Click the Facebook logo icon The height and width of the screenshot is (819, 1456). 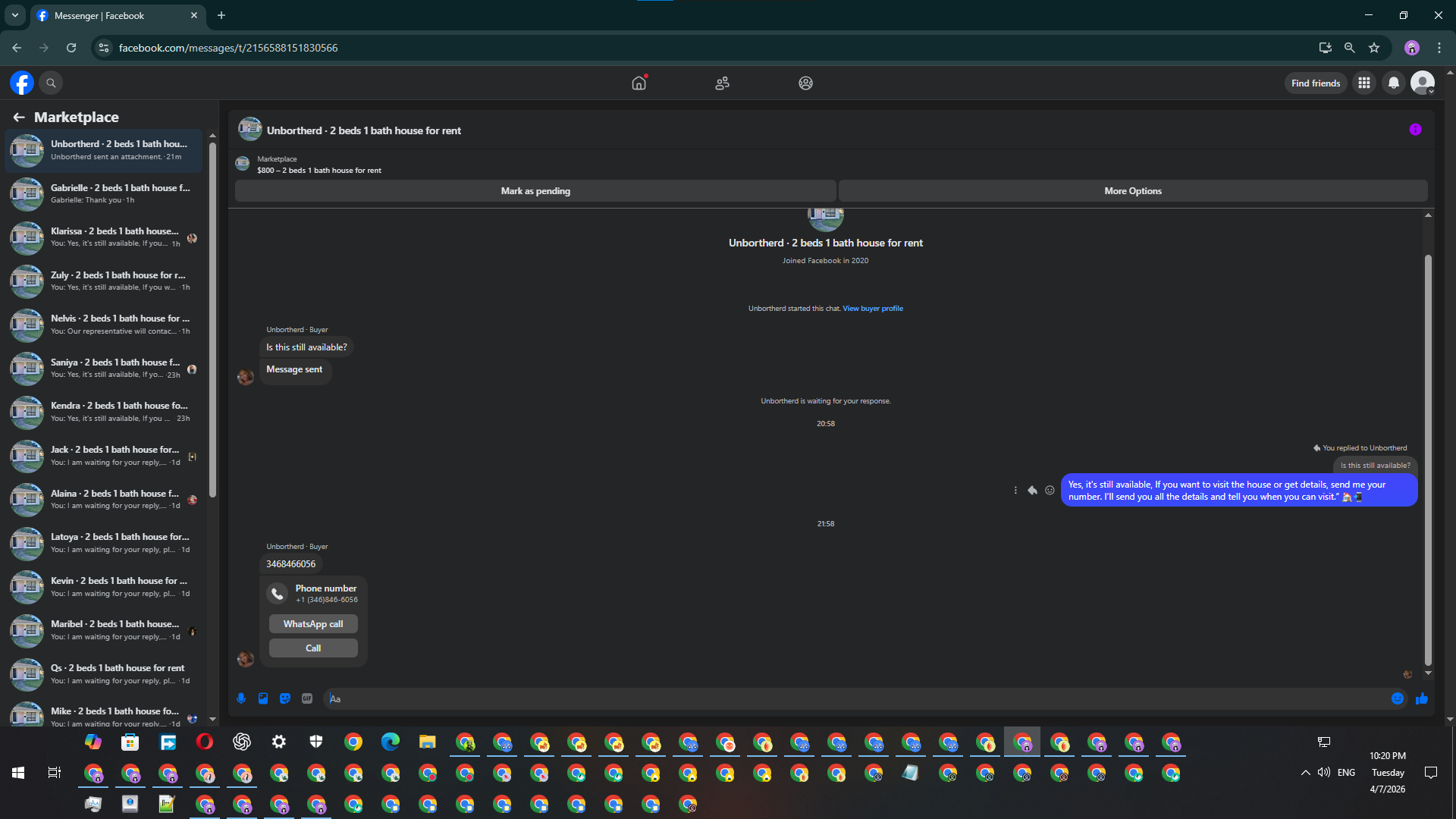pos(22,83)
